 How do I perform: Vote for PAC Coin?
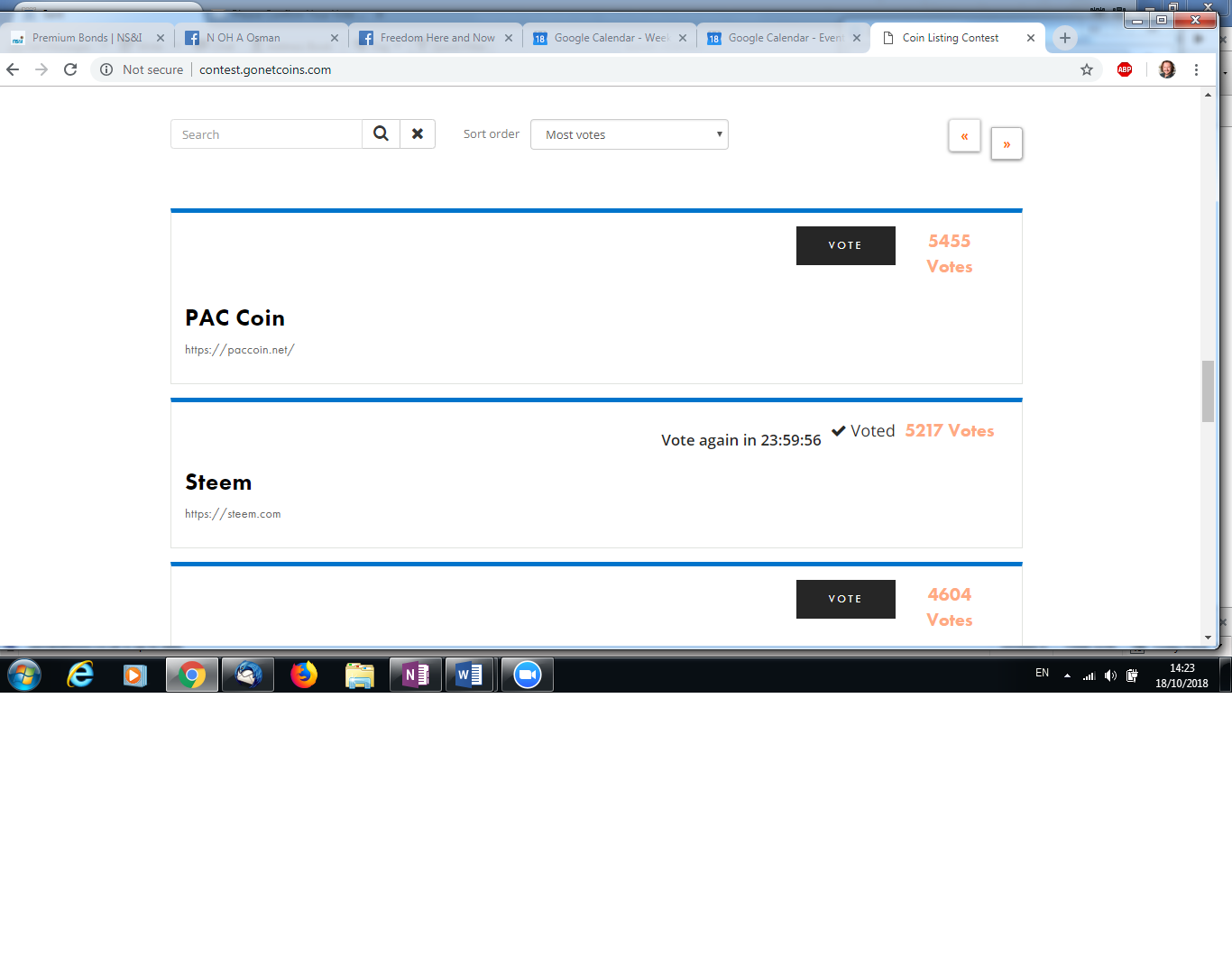(846, 245)
